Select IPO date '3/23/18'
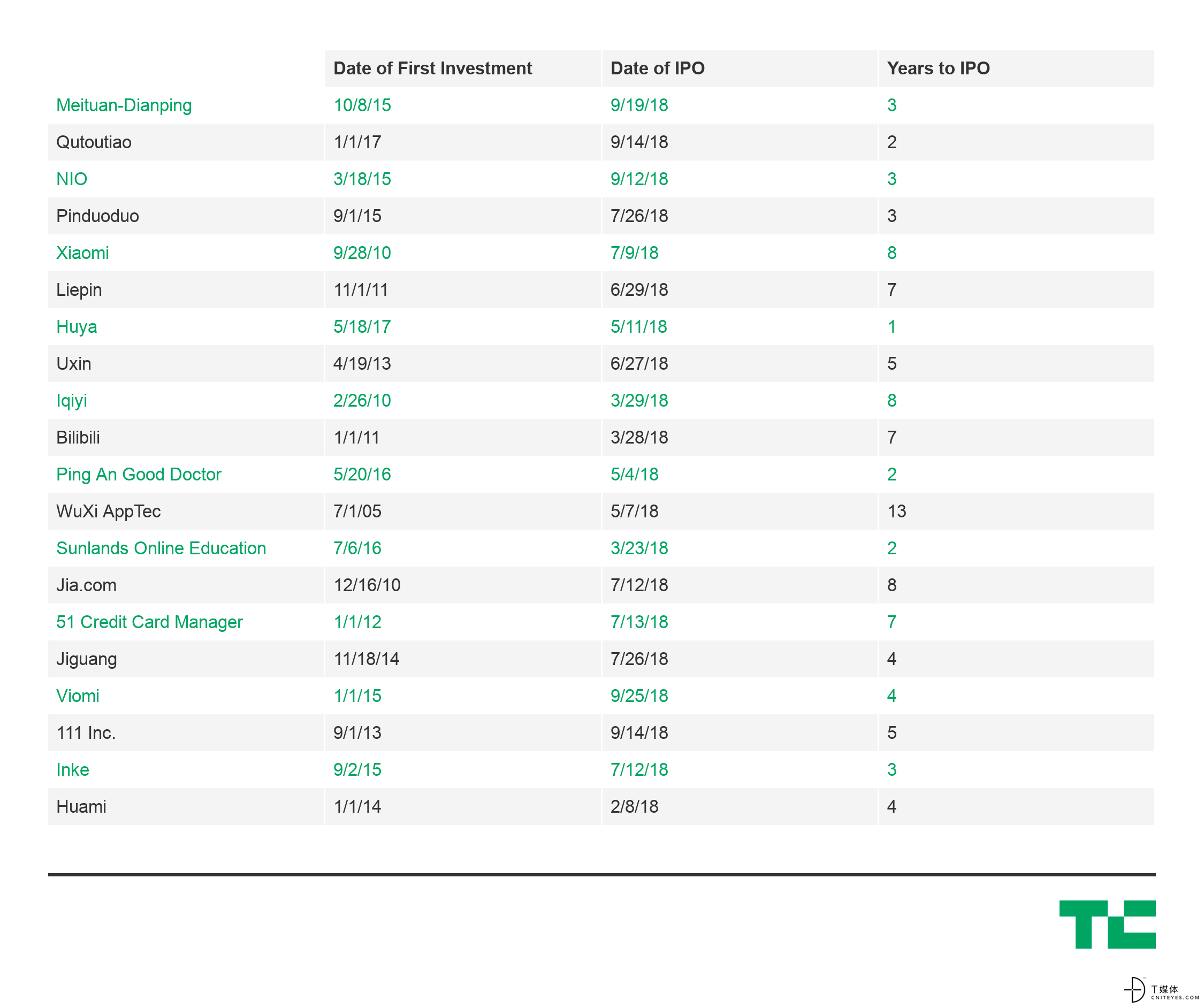1204x1008 pixels. [639, 548]
